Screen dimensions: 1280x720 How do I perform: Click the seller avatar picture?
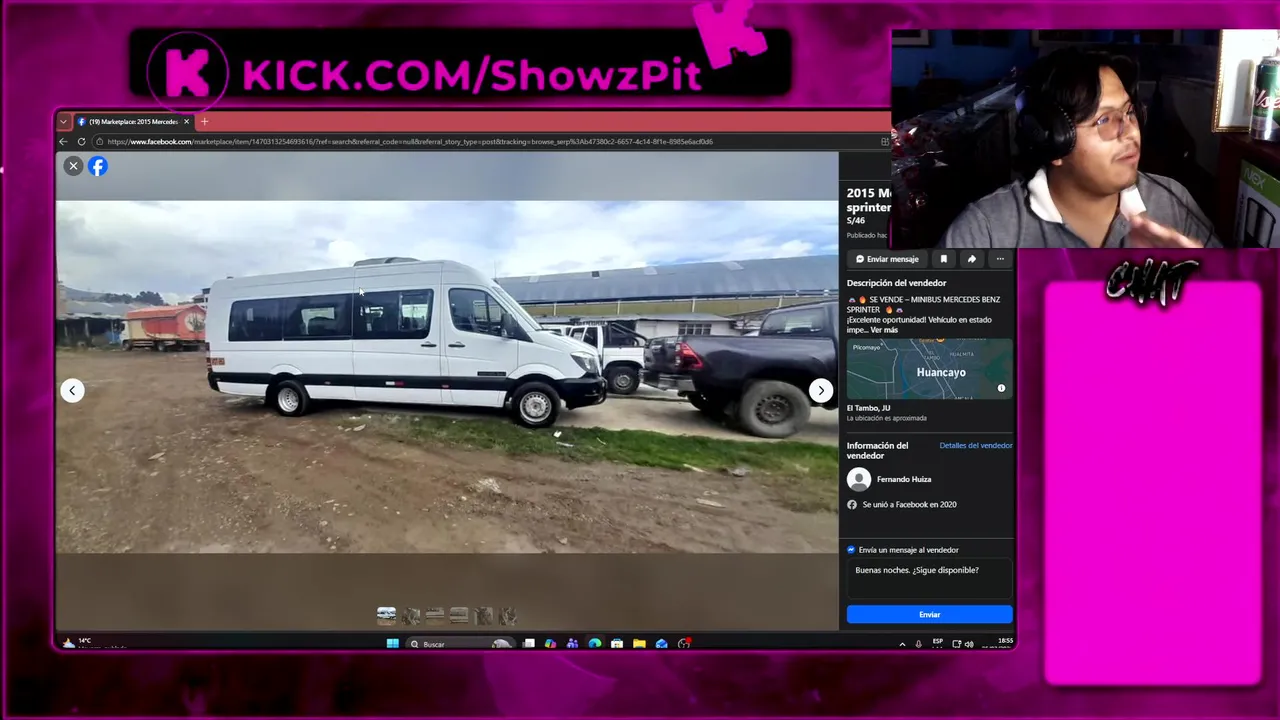[859, 479]
